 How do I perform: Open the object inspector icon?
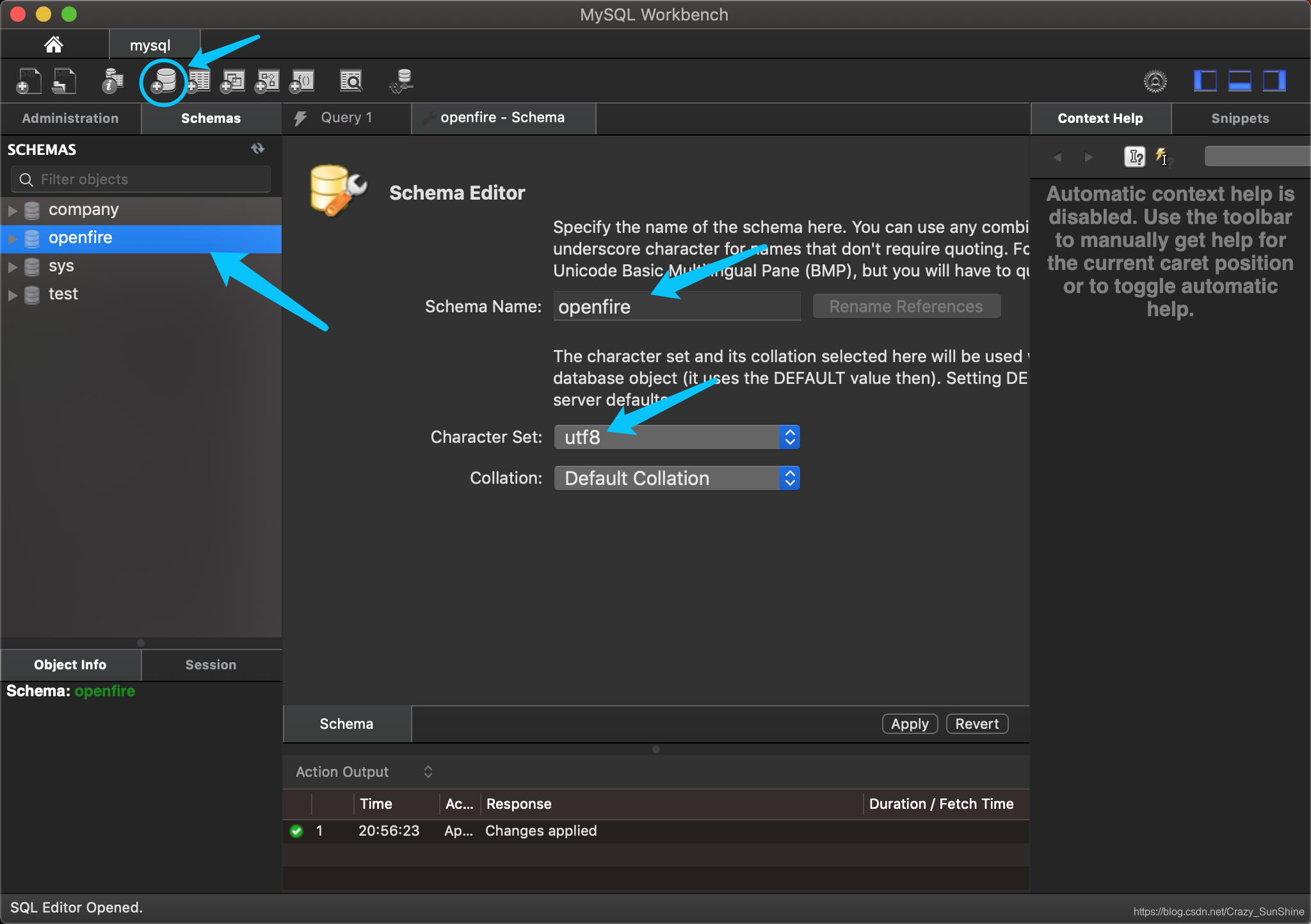[x=113, y=81]
